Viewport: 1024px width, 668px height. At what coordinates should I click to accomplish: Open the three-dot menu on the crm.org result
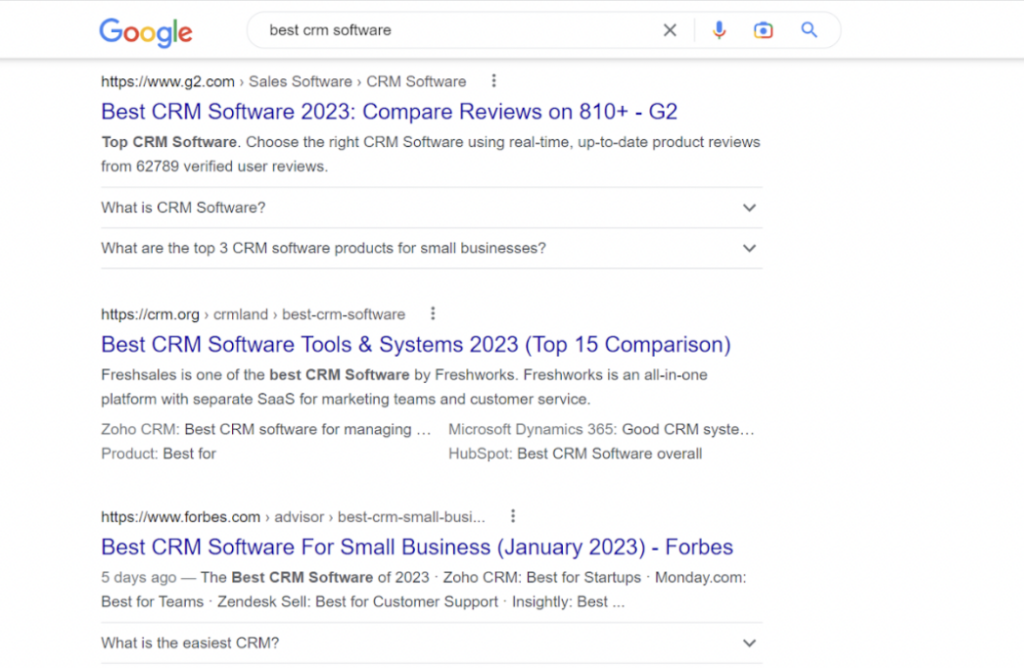(x=433, y=313)
